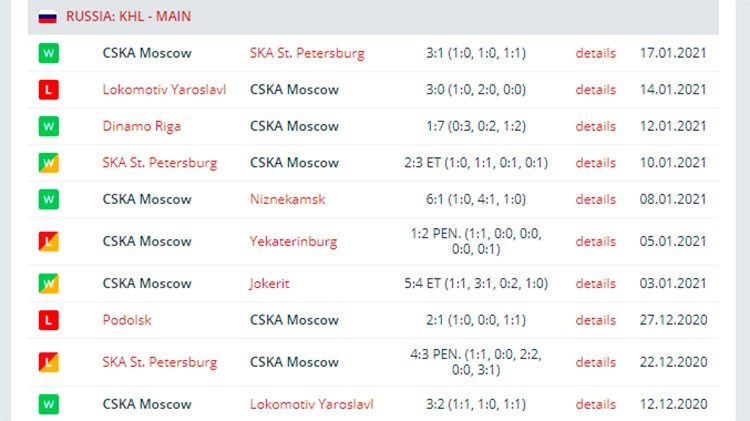Click the overtime W badge on Jokerit row
The image size is (750, 421).
pyautogui.click(x=49, y=283)
